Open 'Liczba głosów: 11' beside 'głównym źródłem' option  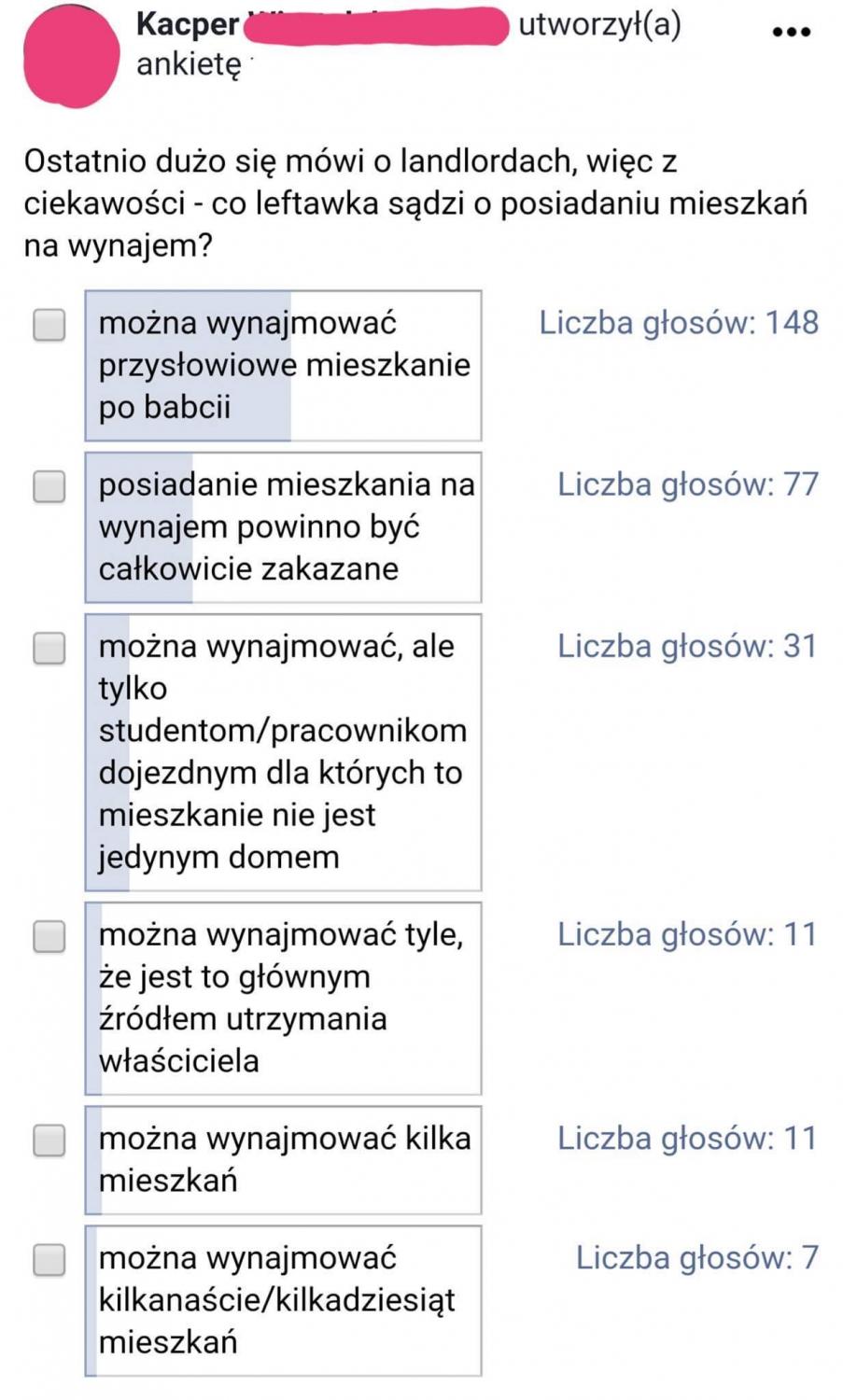pyautogui.click(x=688, y=935)
